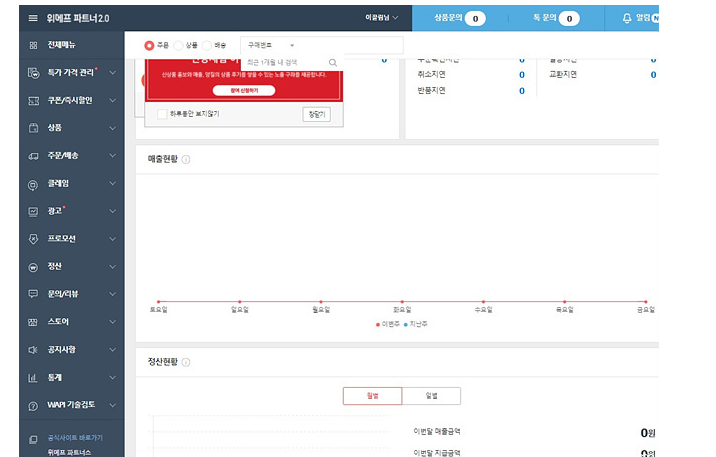Expand the 광고 menu chevron
716x457 pixels.
pos(113,211)
